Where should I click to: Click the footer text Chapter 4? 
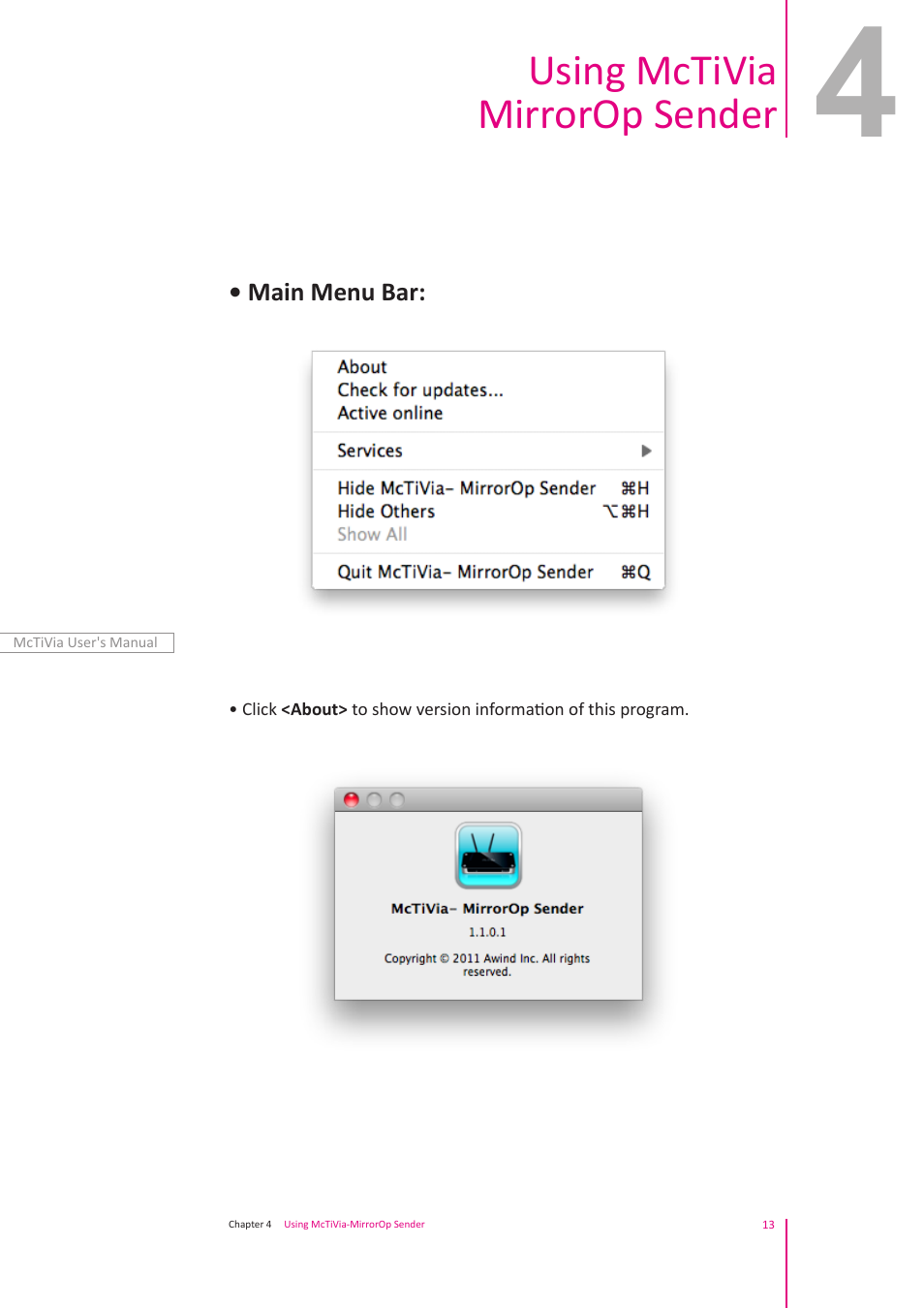point(250,1225)
